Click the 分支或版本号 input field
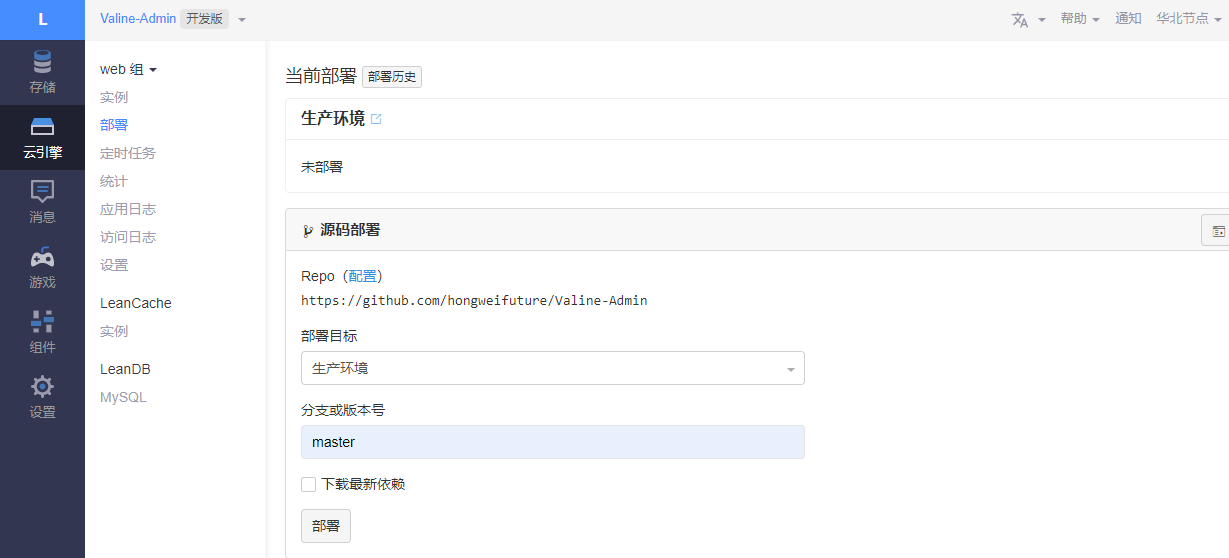The image size is (1229, 558). (x=552, y=442)
